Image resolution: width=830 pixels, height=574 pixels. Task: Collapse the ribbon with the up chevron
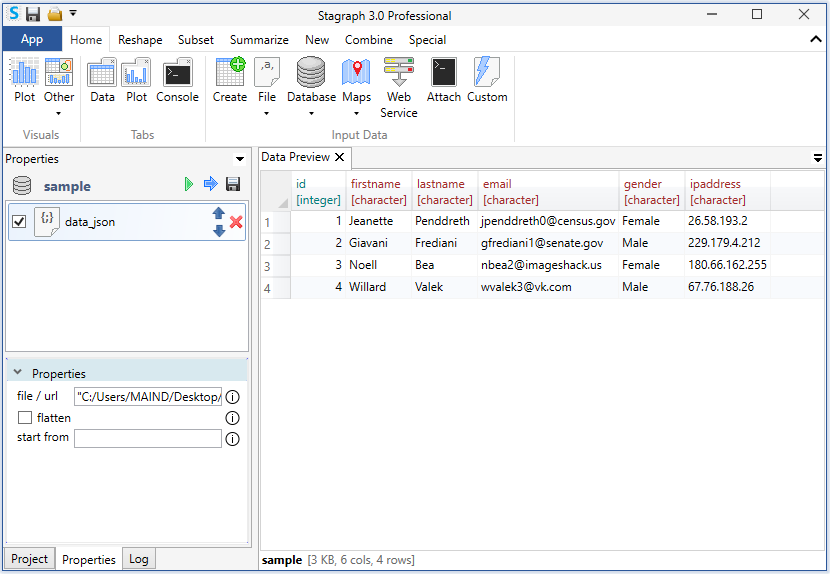coord(816,39)
